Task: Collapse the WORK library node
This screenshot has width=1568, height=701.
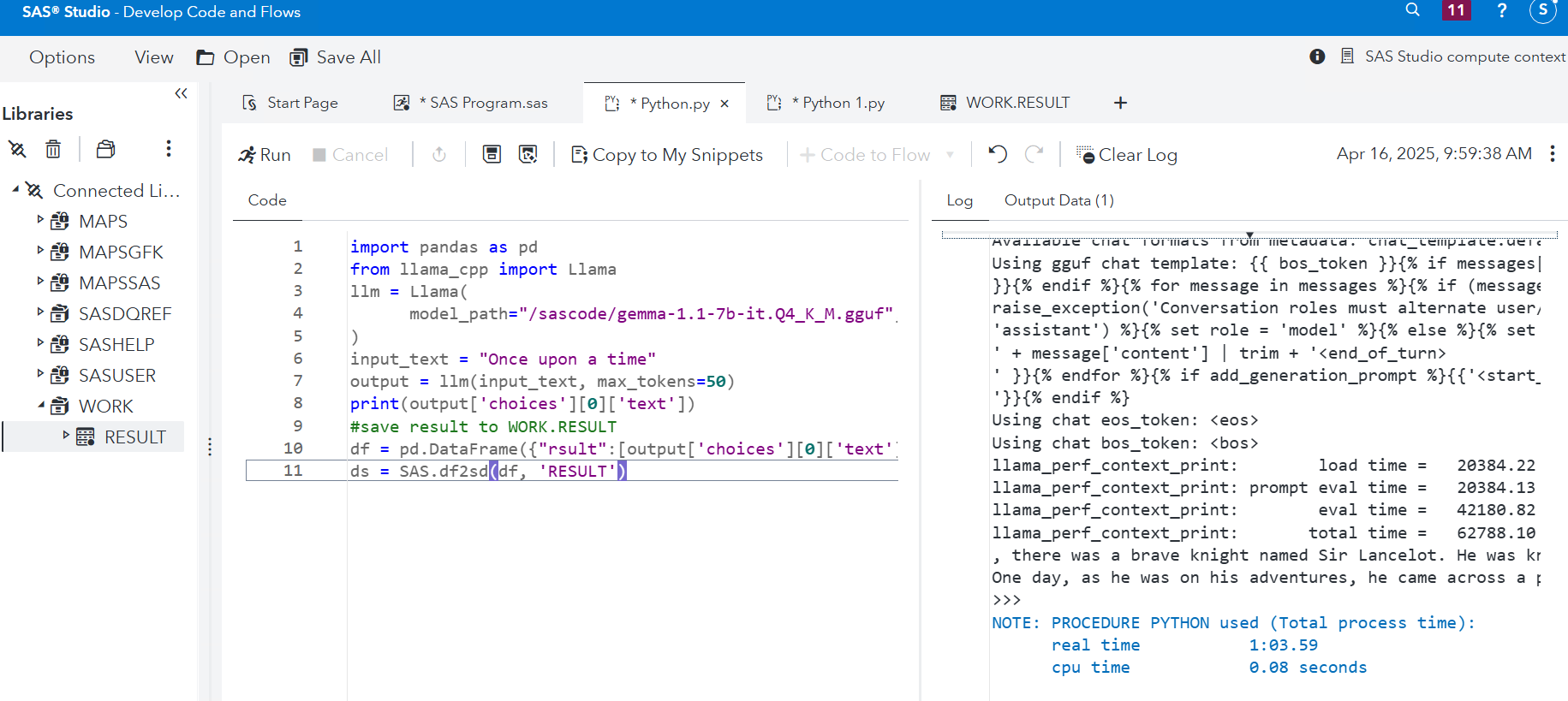Action: click(40, 405)
